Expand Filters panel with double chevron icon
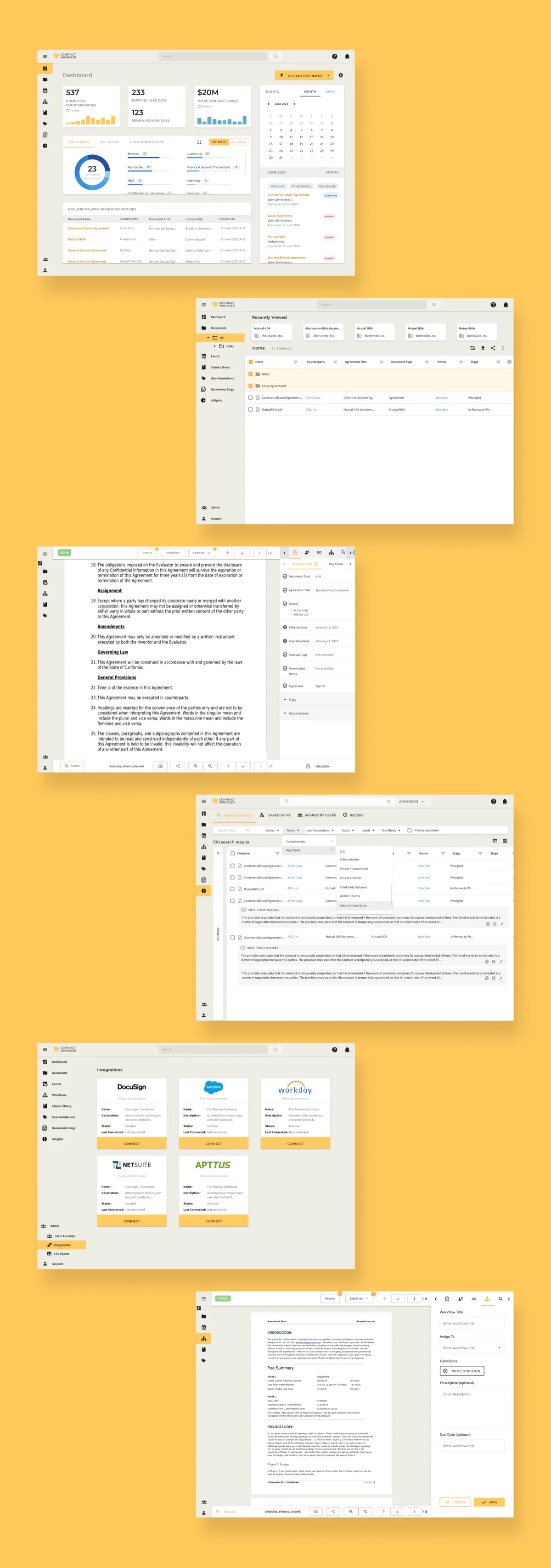Image resolution: width=551 pixels, height=1568 pixels. pyautogui.click(x=218, y=853)
